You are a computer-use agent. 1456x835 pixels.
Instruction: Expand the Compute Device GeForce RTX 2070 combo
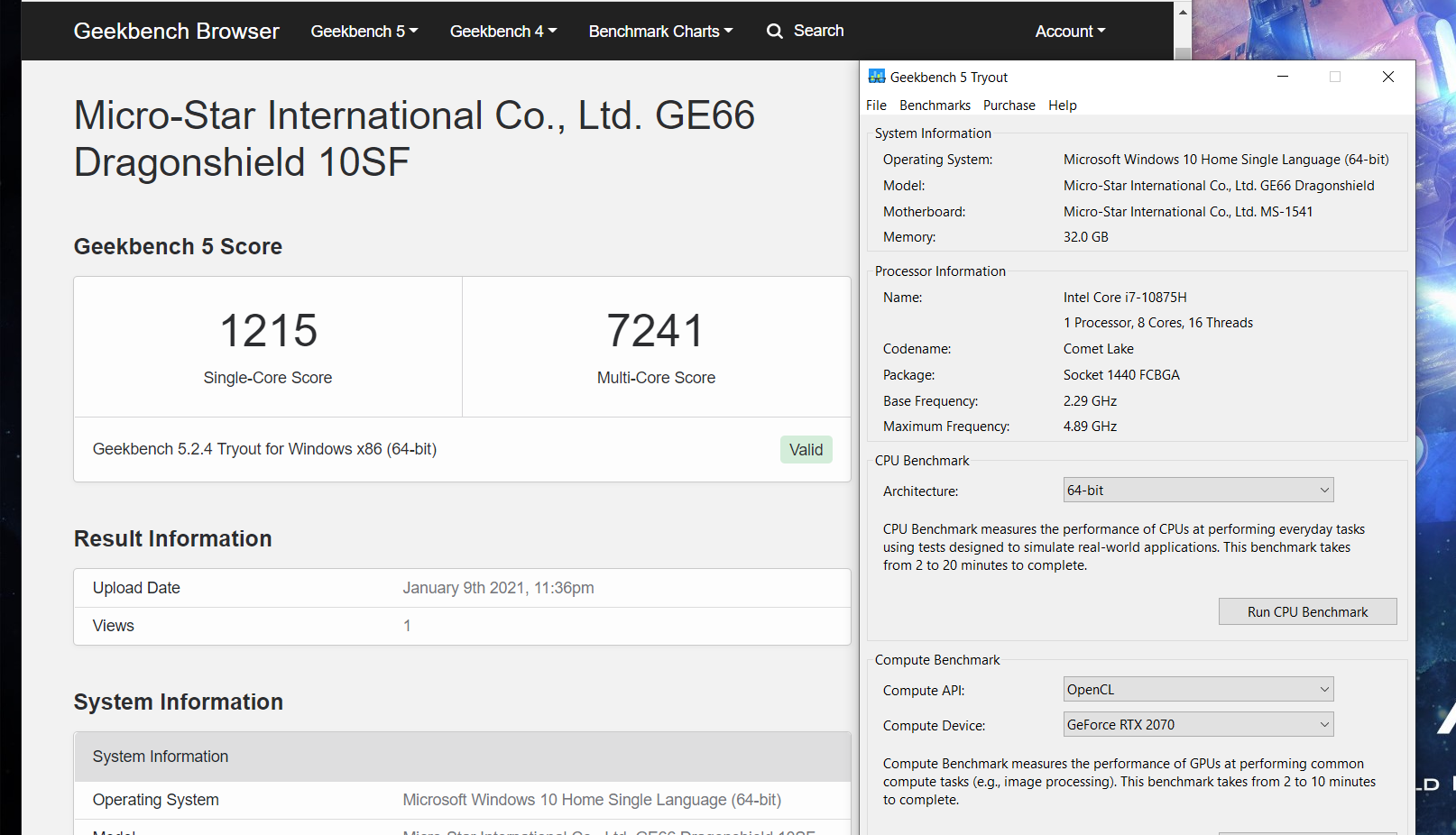pyautogui.click(x=1199, y=725)
